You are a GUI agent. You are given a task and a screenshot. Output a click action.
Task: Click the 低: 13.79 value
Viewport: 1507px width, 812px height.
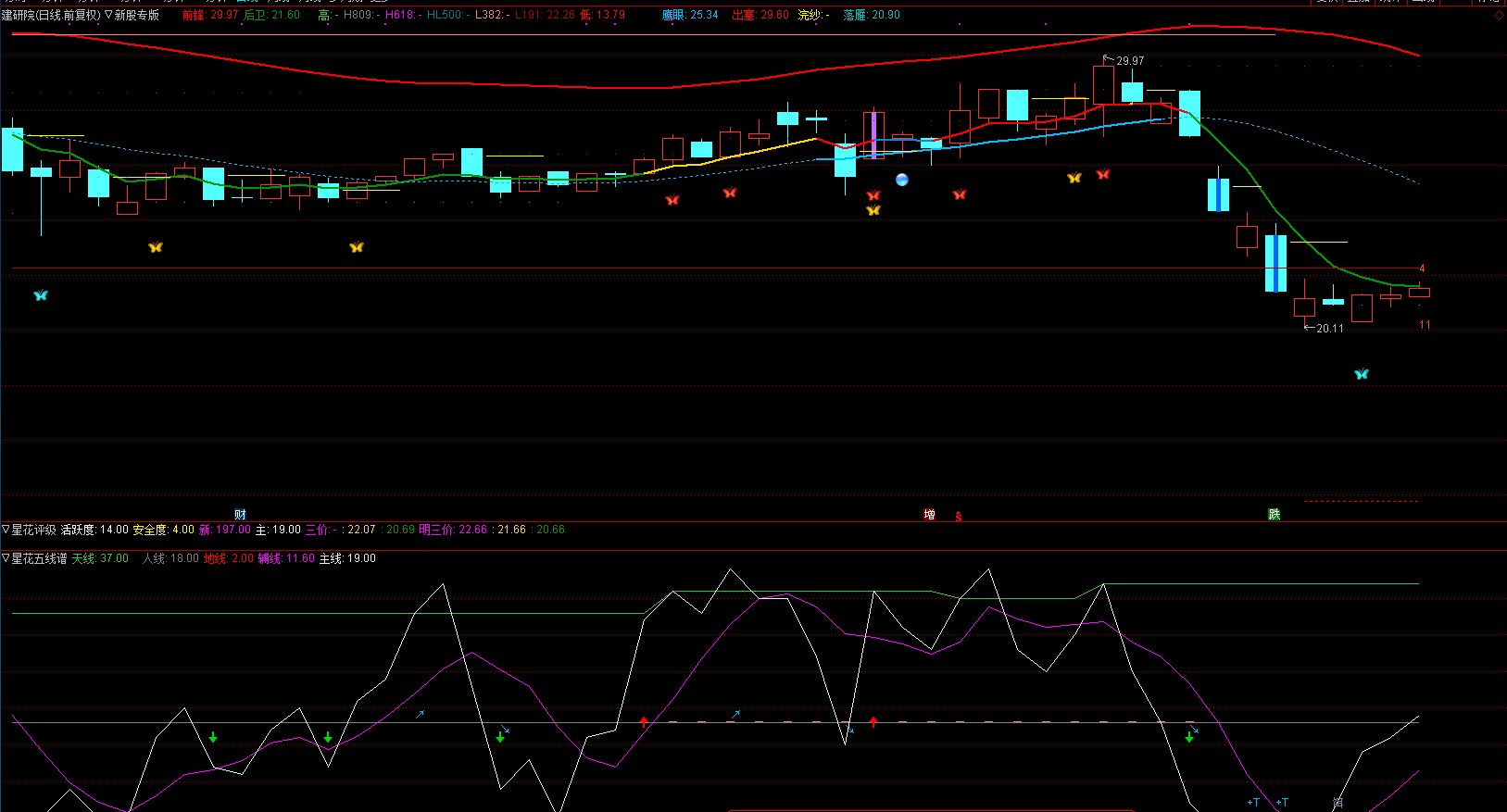click(603, 15)
